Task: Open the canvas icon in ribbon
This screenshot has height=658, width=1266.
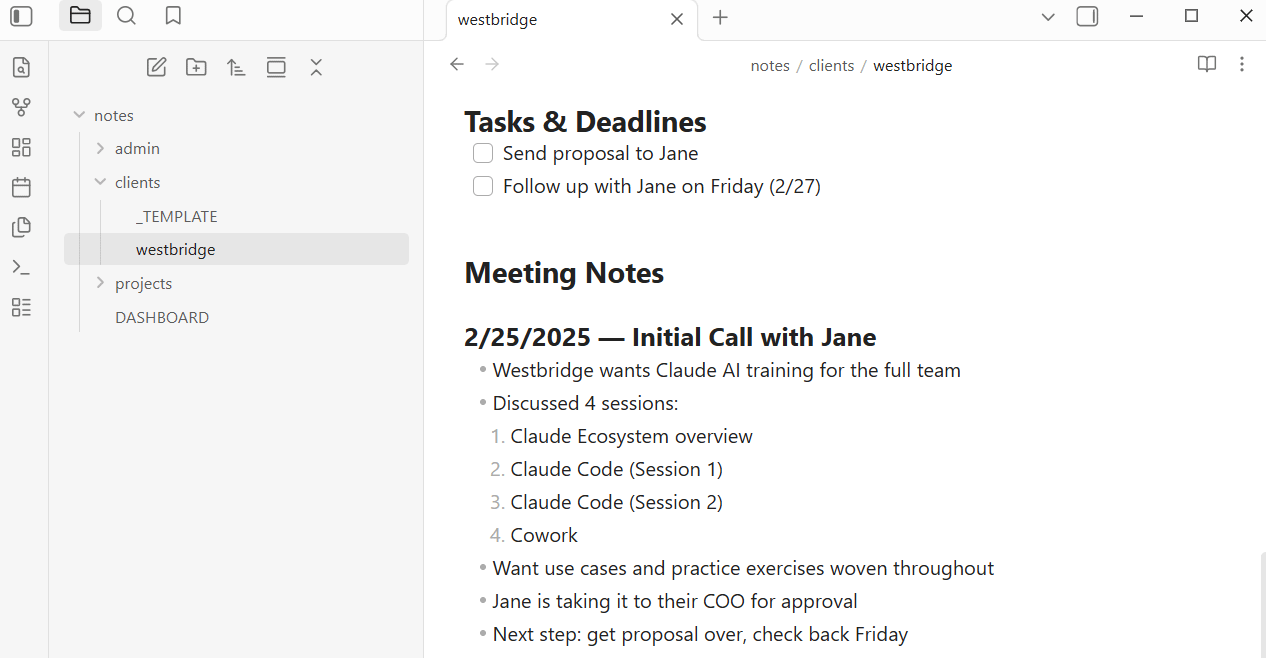Action: 21,147
